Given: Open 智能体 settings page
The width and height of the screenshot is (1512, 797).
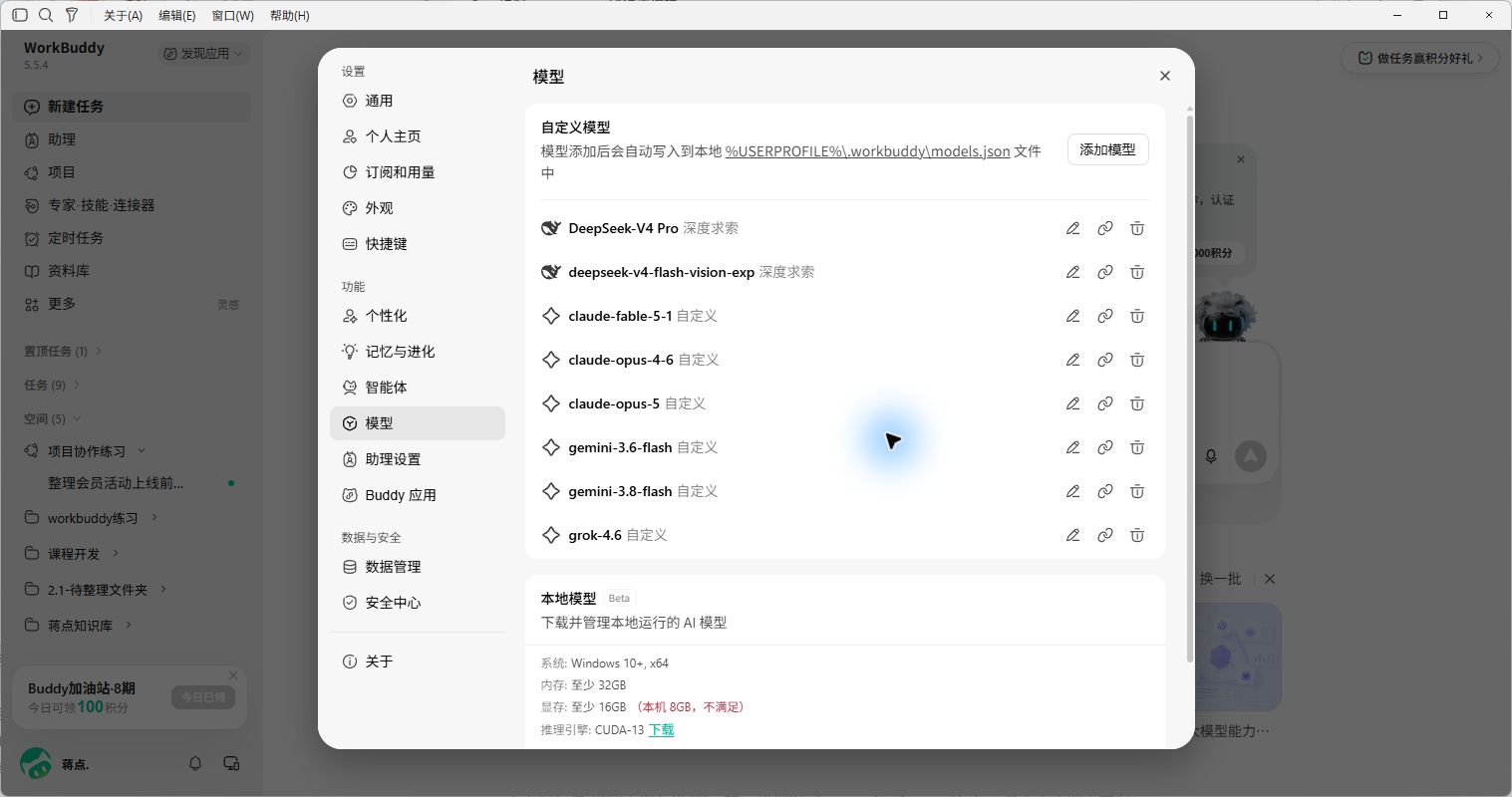Looking at the screenshot, I should pyautogui.click(x=418, y=388).
